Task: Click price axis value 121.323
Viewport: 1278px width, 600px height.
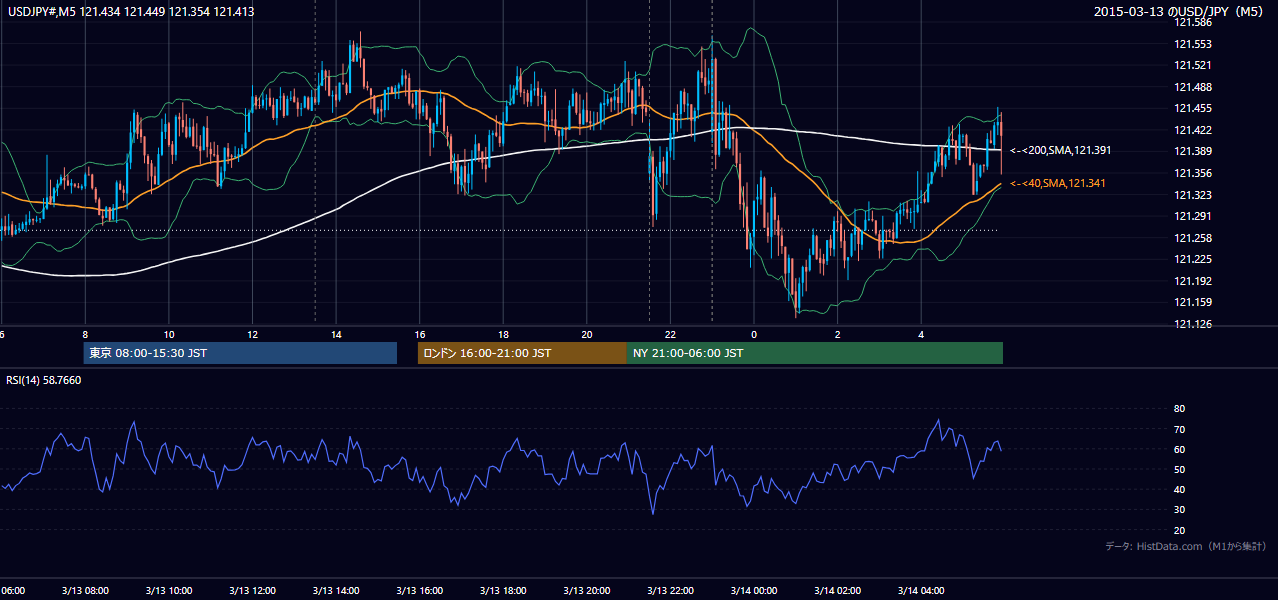Action: [x=1192, y=195]
